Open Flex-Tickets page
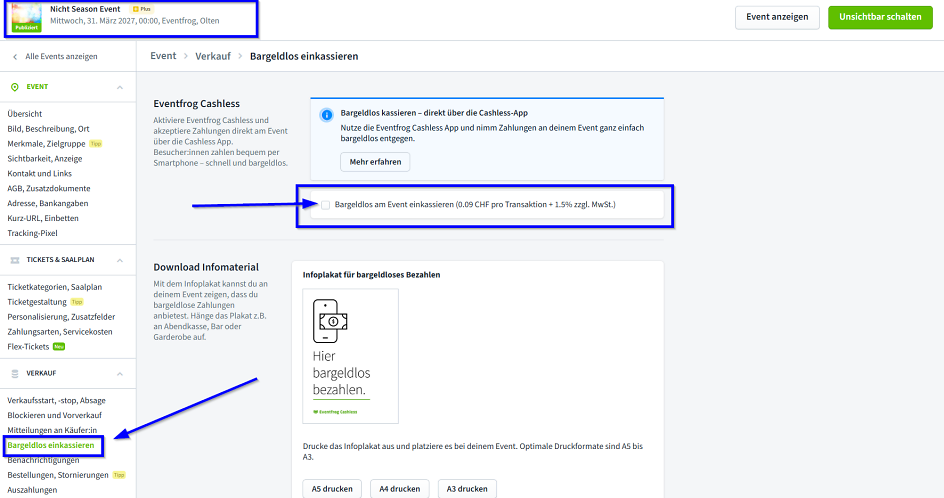 [28, 347]
